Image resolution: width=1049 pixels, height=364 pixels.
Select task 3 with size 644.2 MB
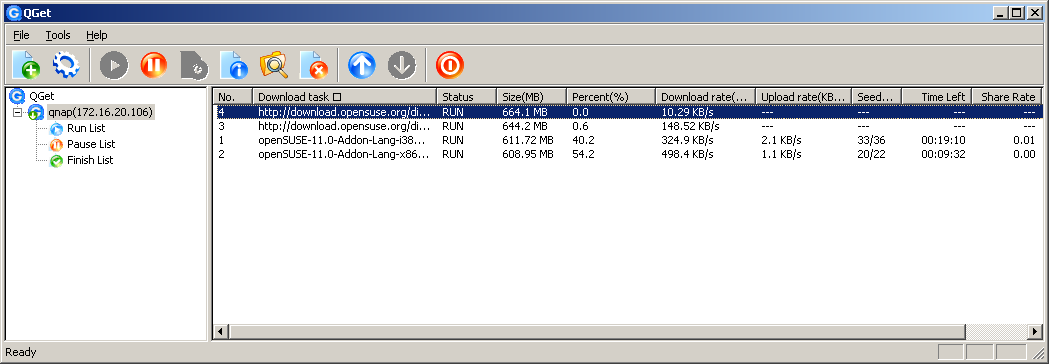(628, 126)
